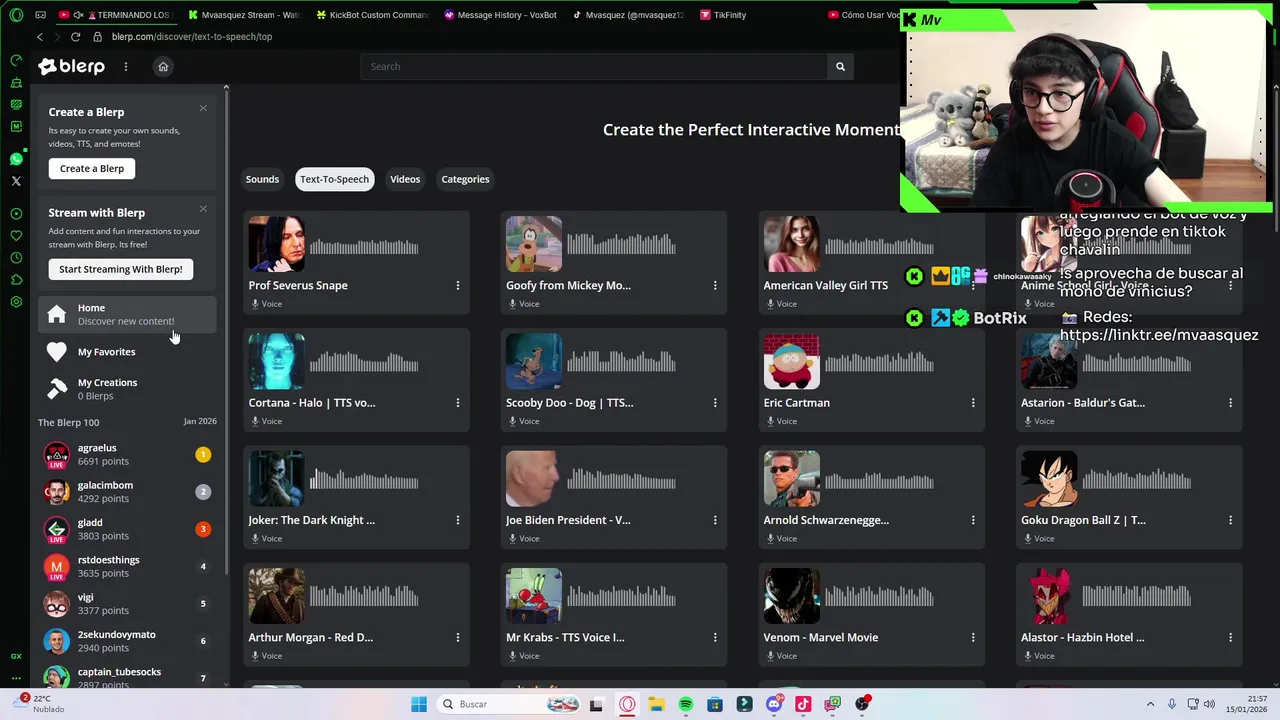Switch to Message History - VoxBot tab
This screenshot has width=1280, height=720.
(x=500, y=15)
